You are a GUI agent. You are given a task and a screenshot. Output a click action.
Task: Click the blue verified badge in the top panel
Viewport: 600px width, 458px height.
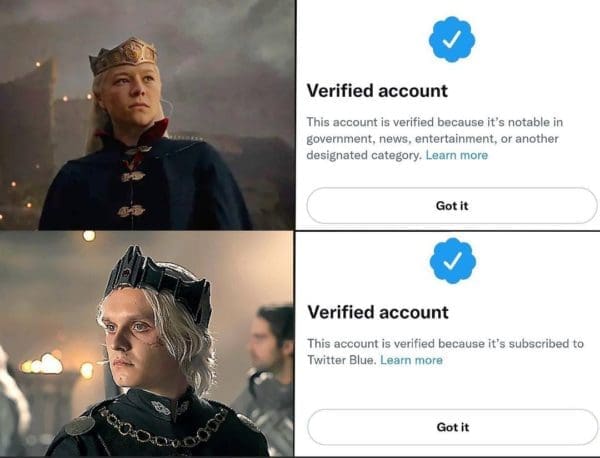pos(451,40)
